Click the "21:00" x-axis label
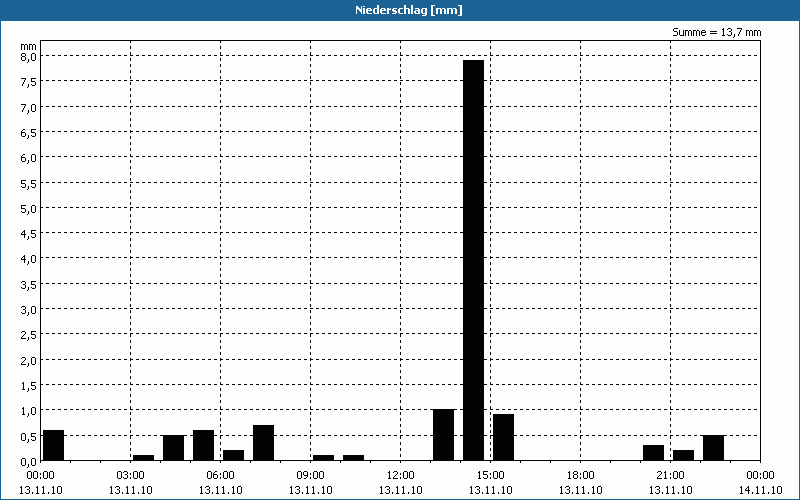 pyautogui.click(x=670, y=476)
